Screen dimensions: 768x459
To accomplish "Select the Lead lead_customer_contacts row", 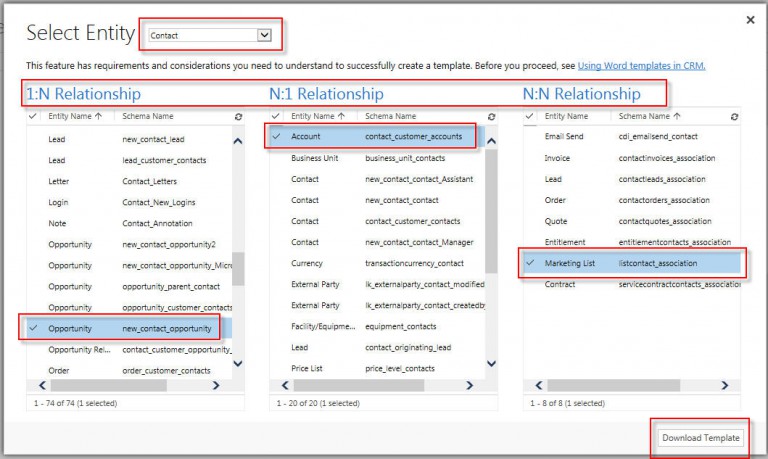I will (x=129, y=161).
